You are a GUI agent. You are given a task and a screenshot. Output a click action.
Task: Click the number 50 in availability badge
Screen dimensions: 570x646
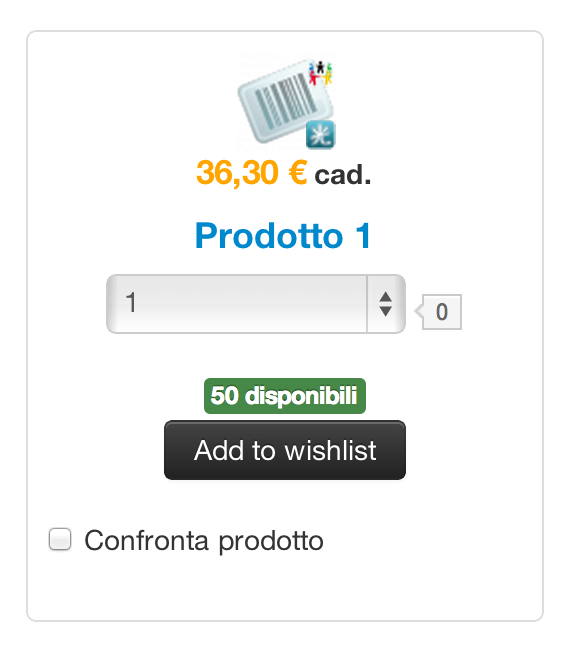[x=224, y=396]
